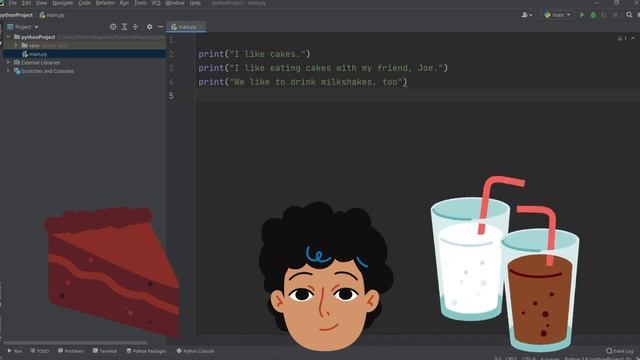Open the Event Log button
The image size is (640, 360).
coord(620,351)
